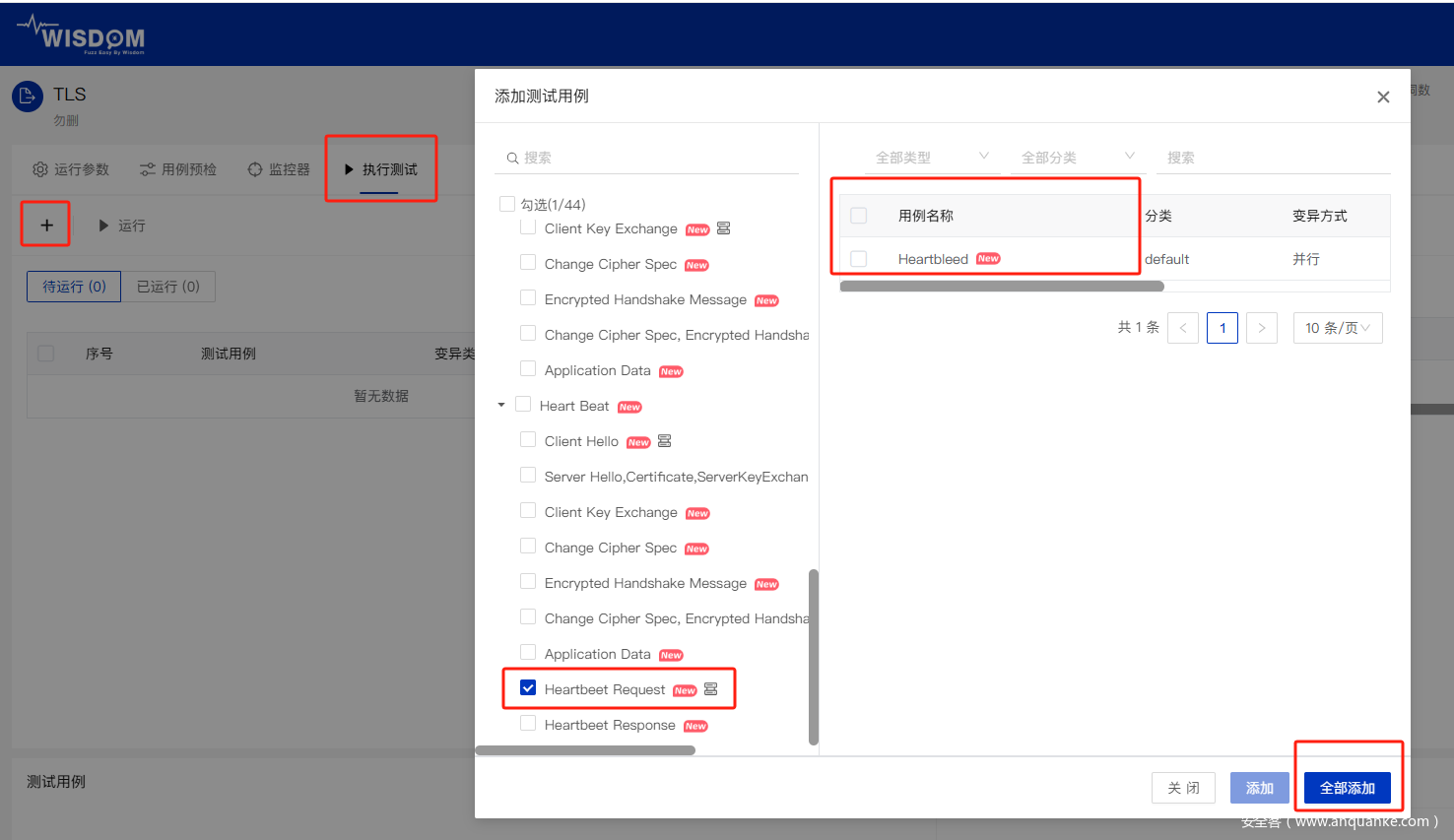Show the 已运行 (0) list

click(168, 287)
